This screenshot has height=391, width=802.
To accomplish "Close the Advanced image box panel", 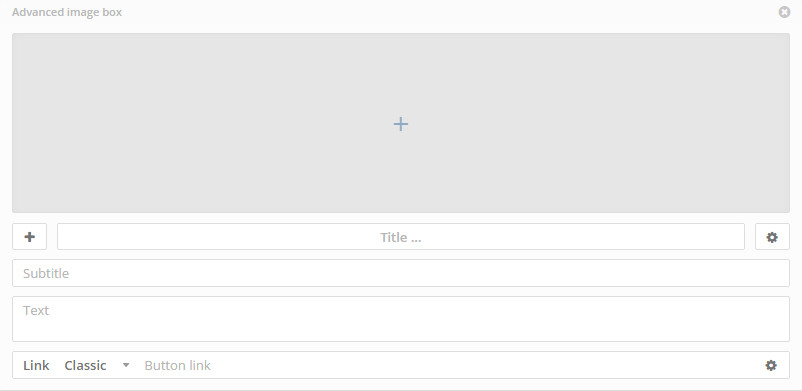I will click(x=784, y=12).
